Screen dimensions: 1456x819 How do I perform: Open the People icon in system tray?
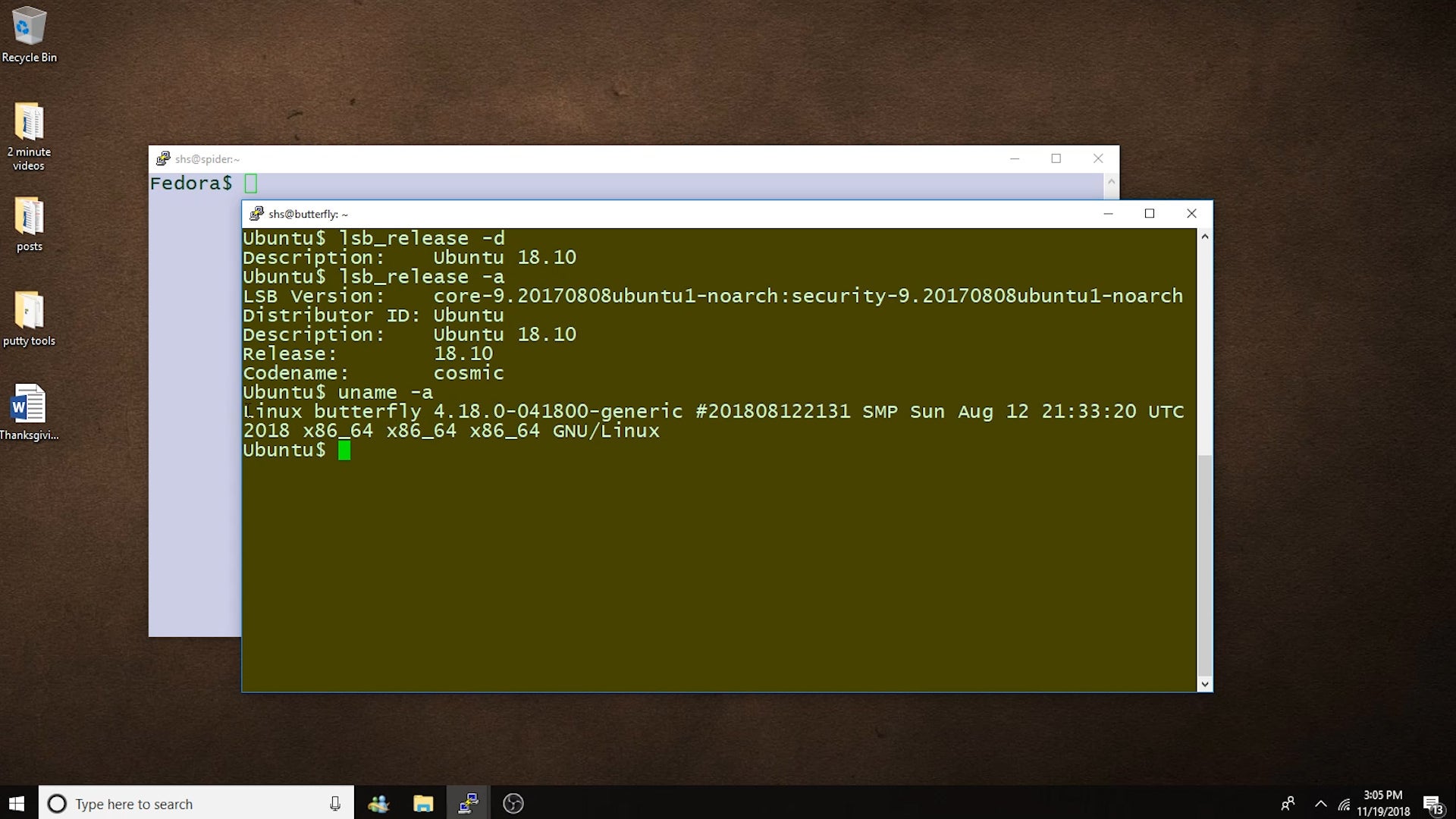click(x=1288, y=804)
